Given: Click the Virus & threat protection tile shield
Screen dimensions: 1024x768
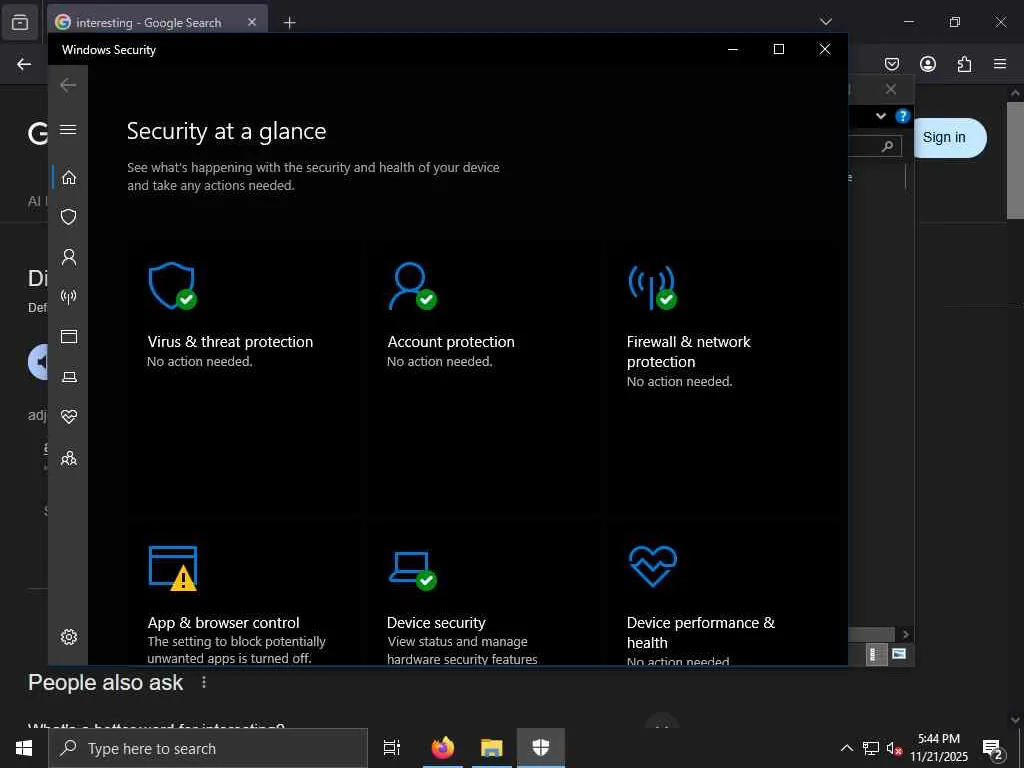Looking at the screenshot, I should [x=172, y=285].
